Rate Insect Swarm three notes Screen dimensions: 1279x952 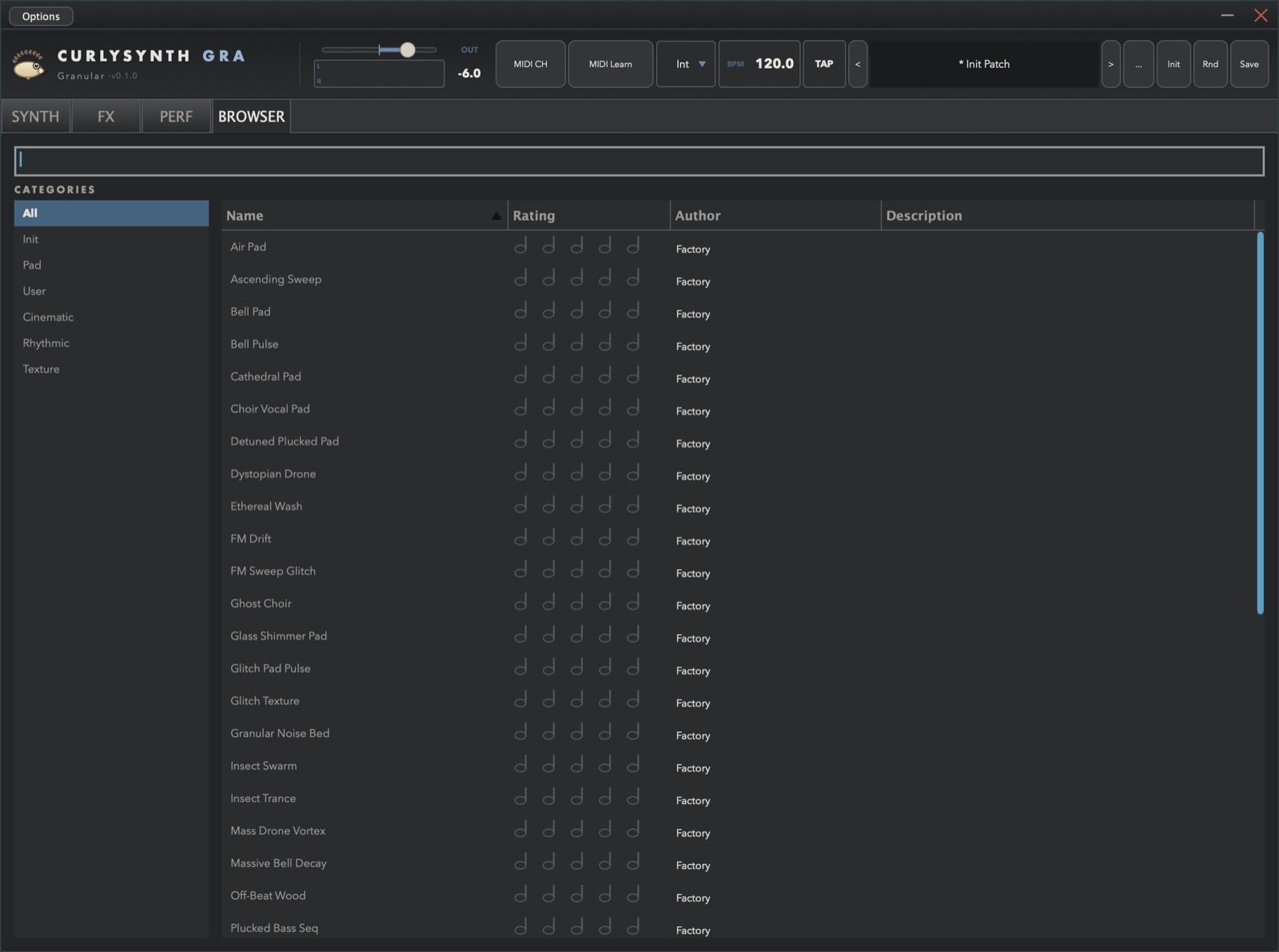click(576, 765)
